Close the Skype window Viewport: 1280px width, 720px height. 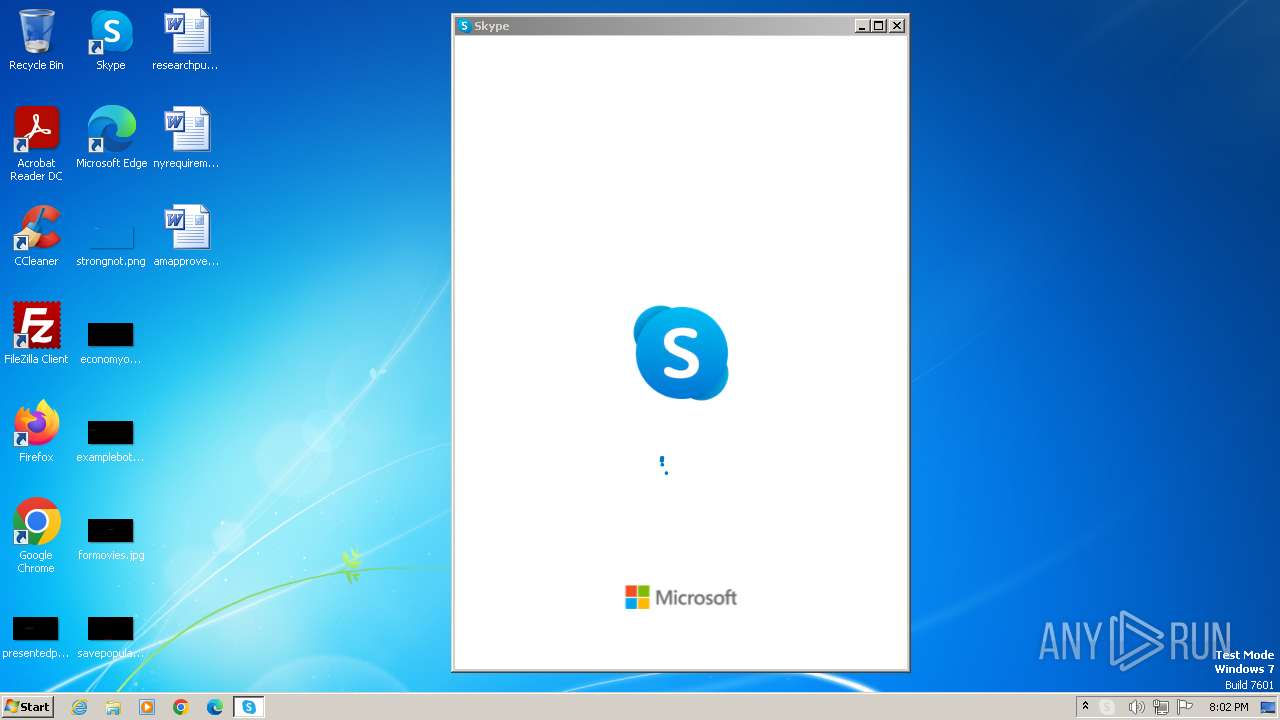coord(897,26)
